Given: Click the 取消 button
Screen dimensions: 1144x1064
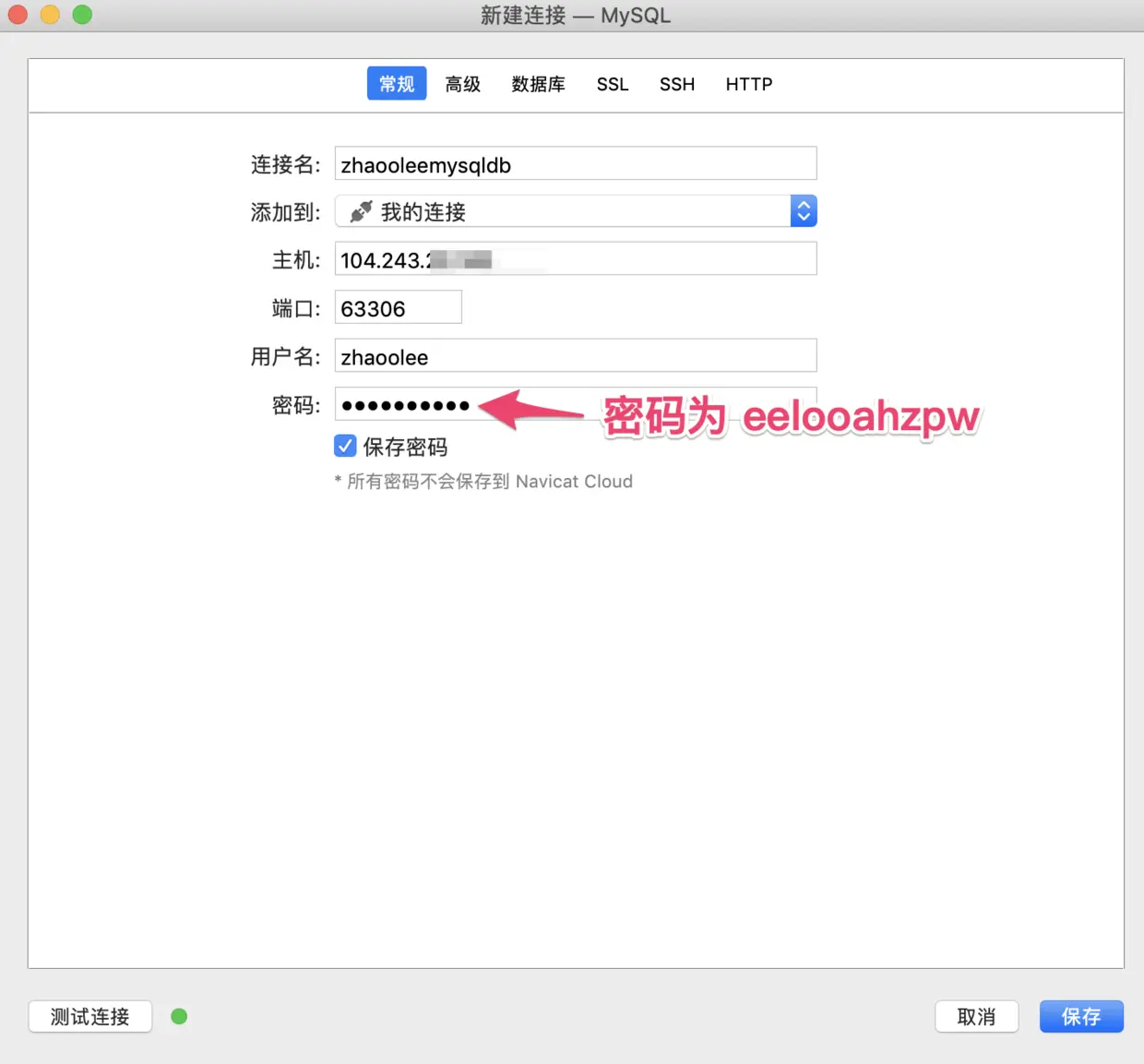Looking at the screenshot, I should [x=977, y=1016].
